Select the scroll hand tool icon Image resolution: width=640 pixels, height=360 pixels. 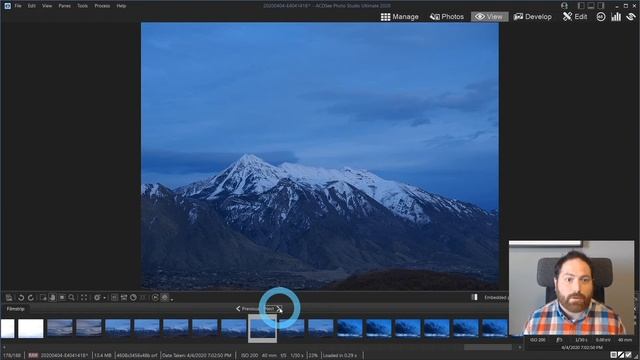coord(52,298)
